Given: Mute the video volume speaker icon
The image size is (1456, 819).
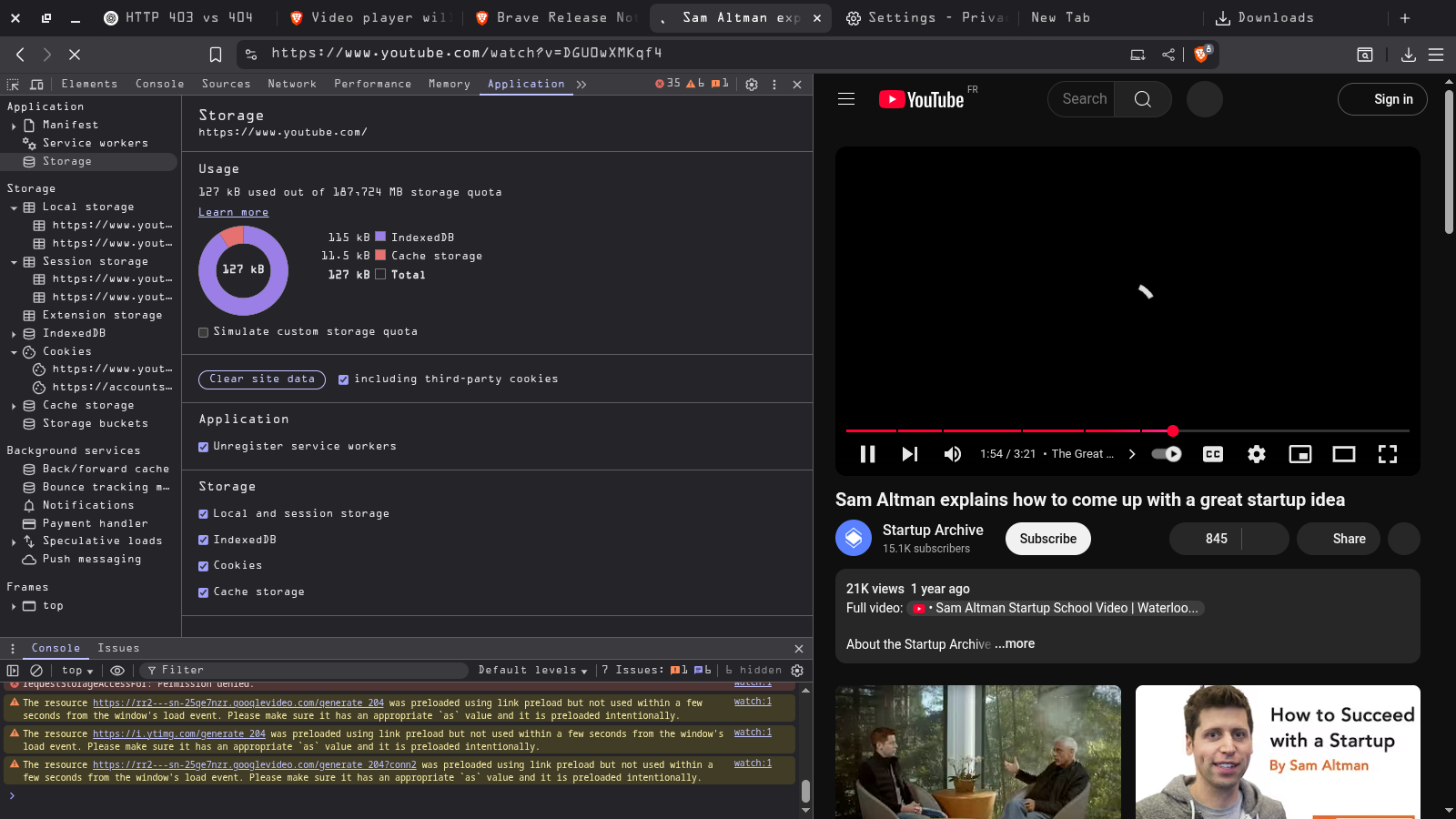Looking at the screenshot, I should [x=953, y=454].
